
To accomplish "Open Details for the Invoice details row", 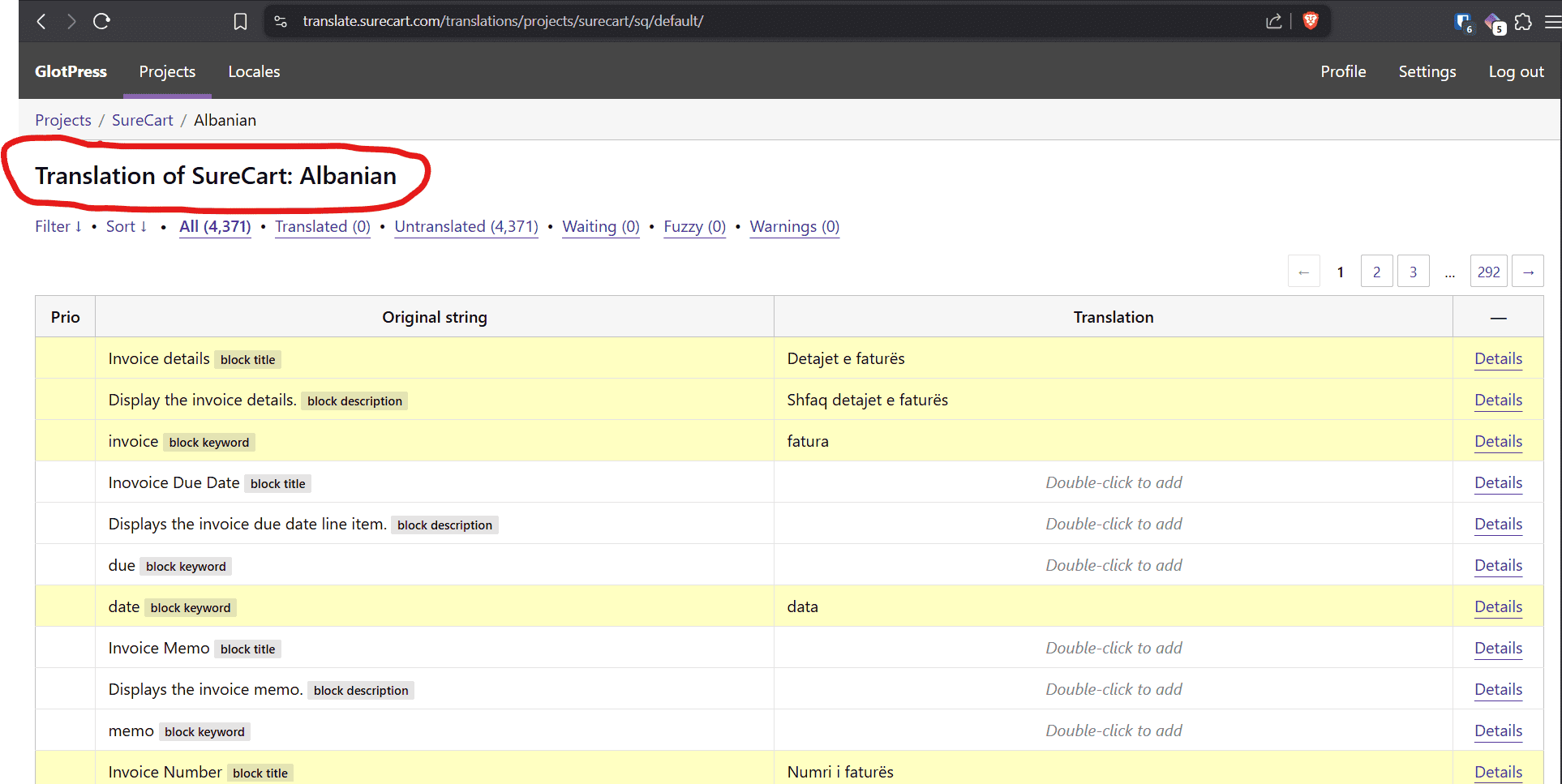I will click(1498, 358).
